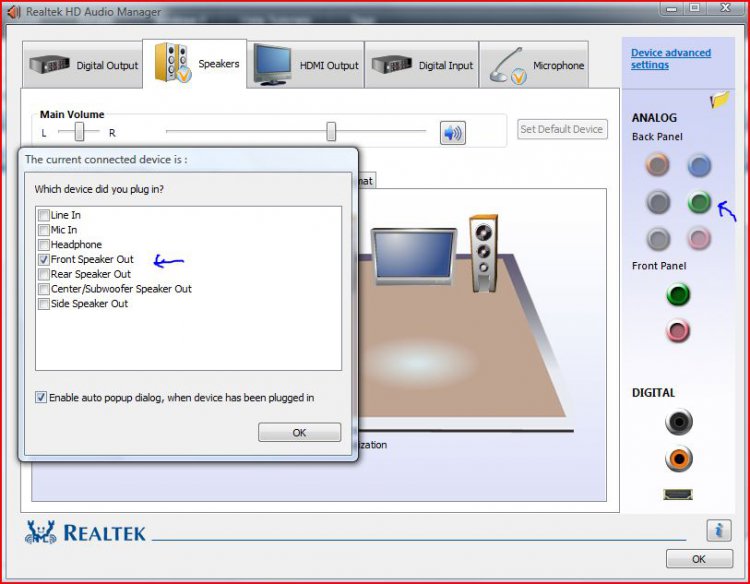The height and width of the screenshot is (584, 750).
Task: Click the Set Default Device button
Action: point(562,129)
